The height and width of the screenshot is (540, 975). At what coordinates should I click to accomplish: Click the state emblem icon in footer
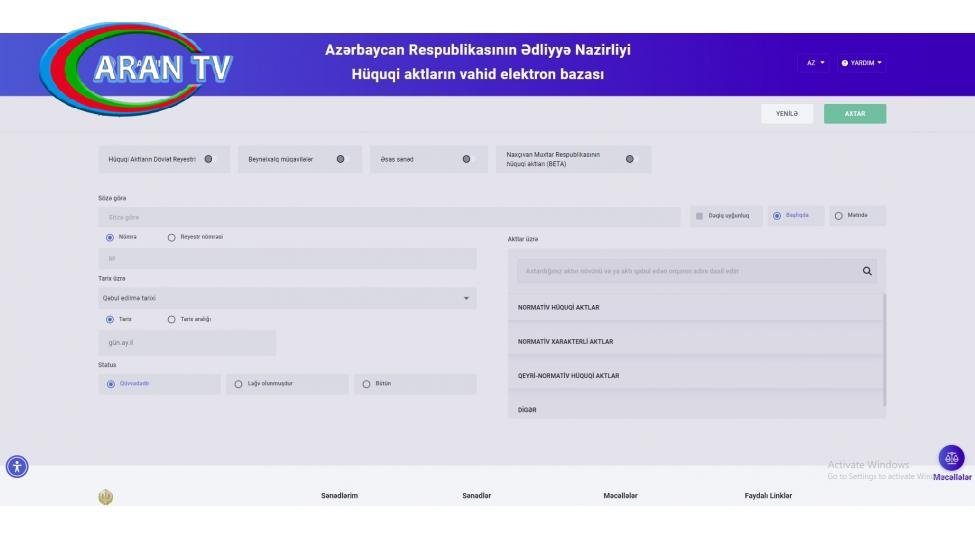pos(107,496)
